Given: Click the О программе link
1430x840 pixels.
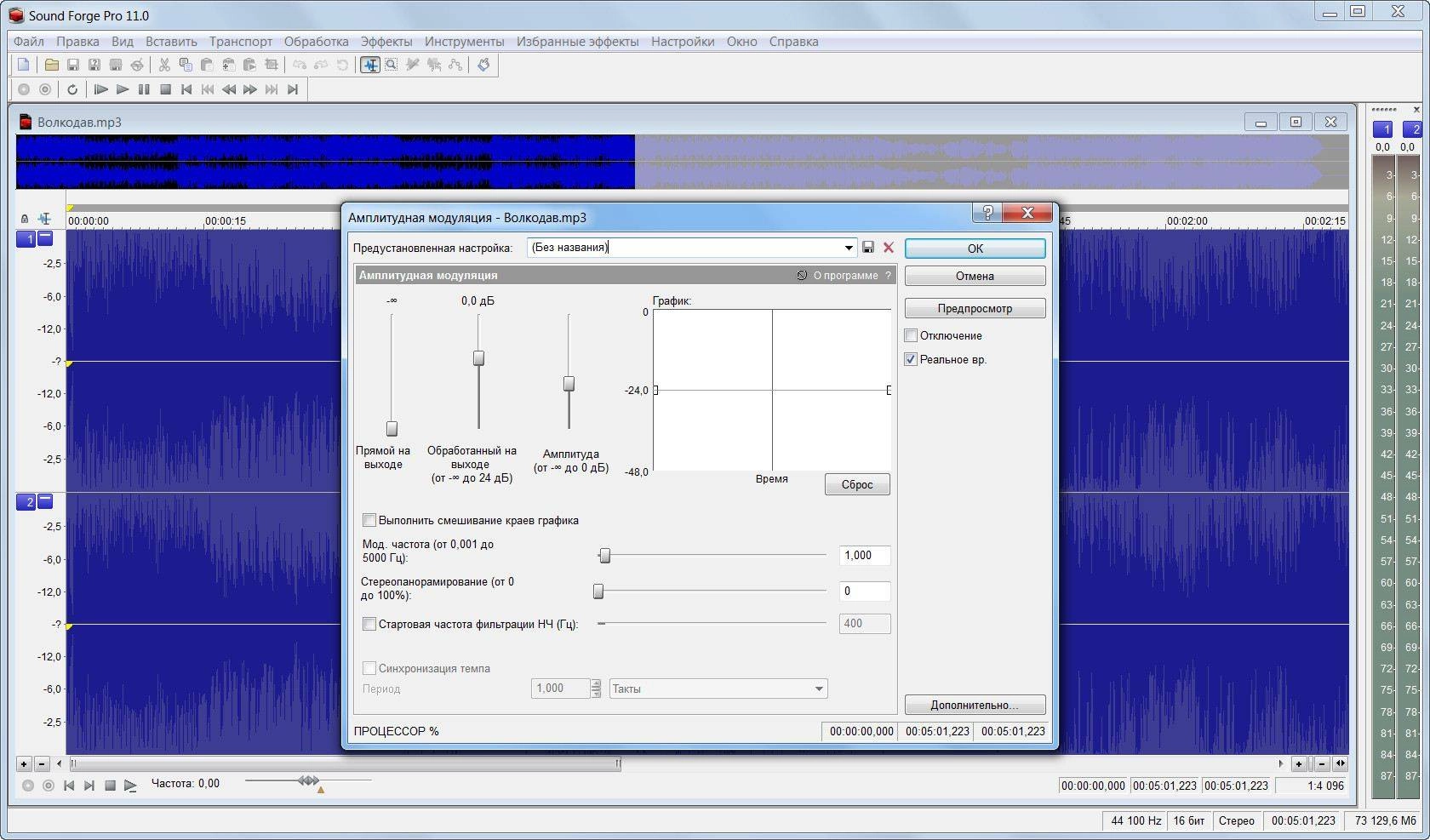Looking at the screenshot, I should click(x=845, y=276).
